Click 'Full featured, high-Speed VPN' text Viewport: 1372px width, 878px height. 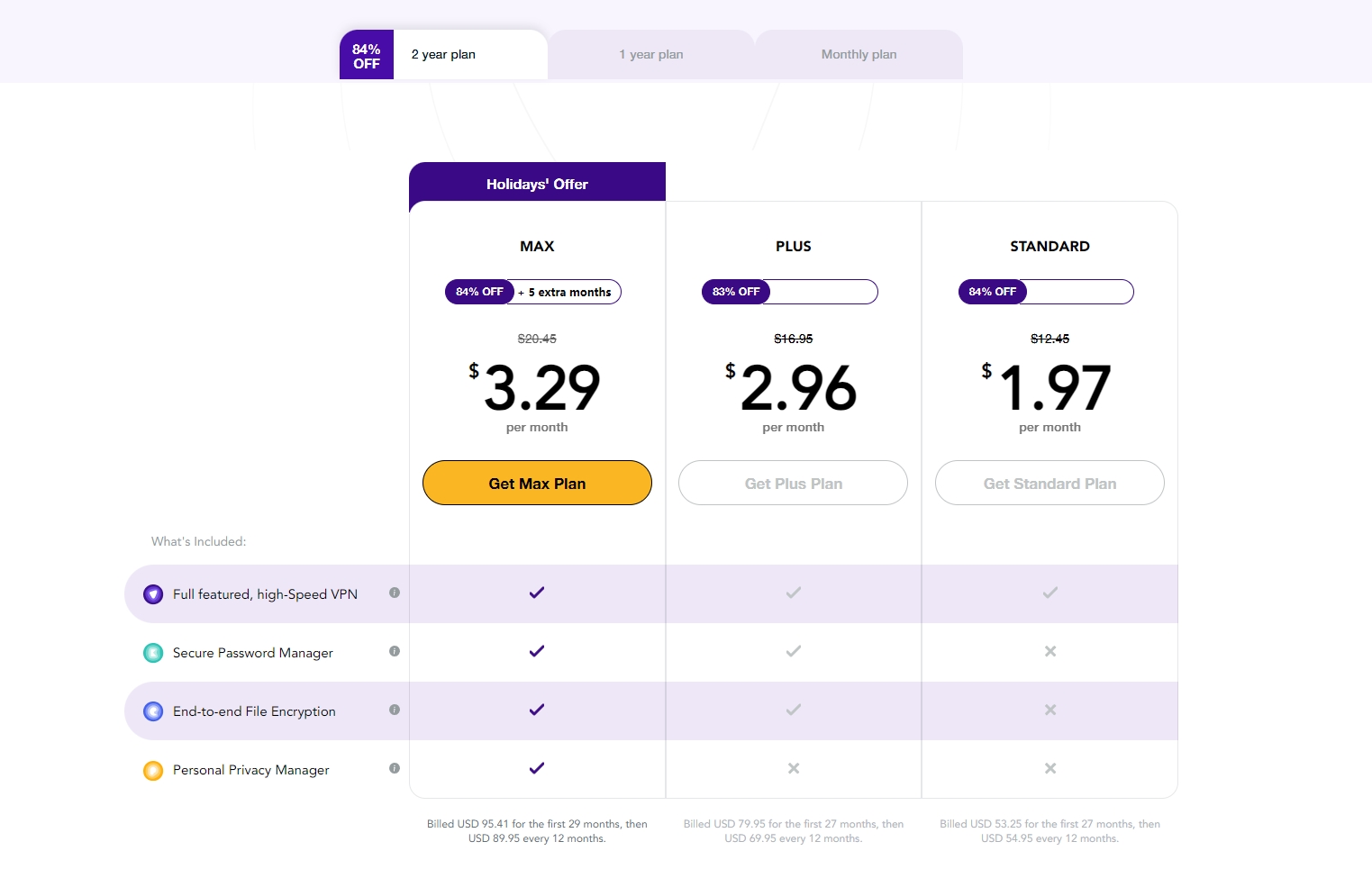point(265,594)
